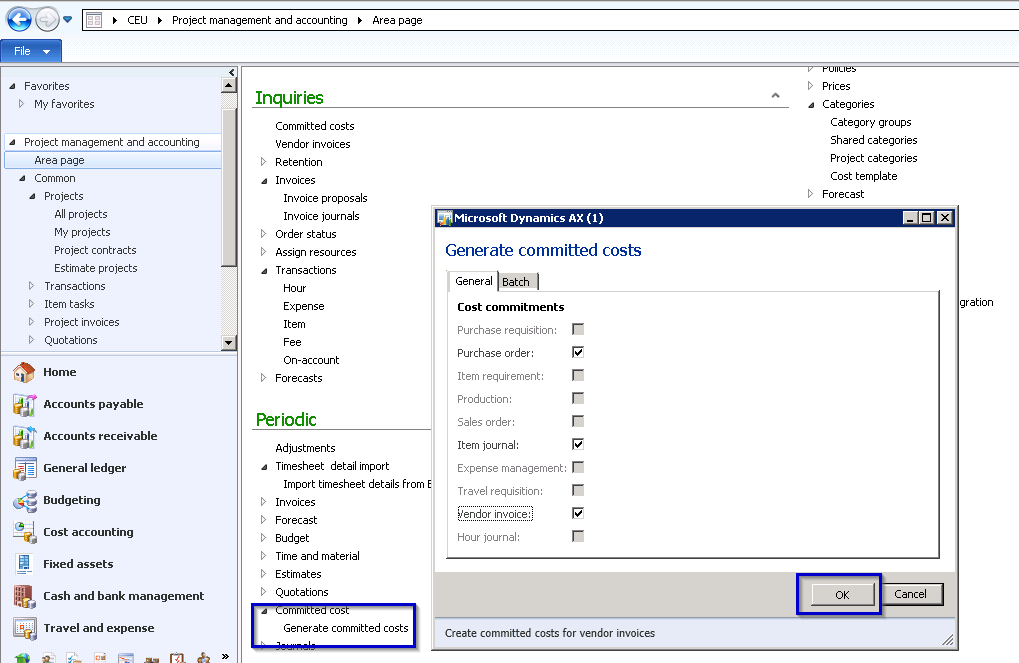Open the Generate committed costs link
1019x663 pixels.
346,628
